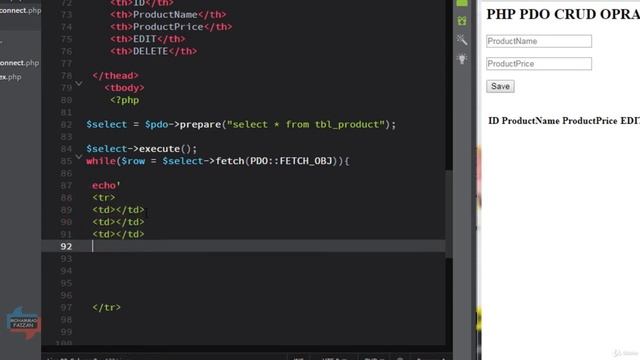Place cursor on the $select prepare line

pyautogui.click(x=241, y=124)
